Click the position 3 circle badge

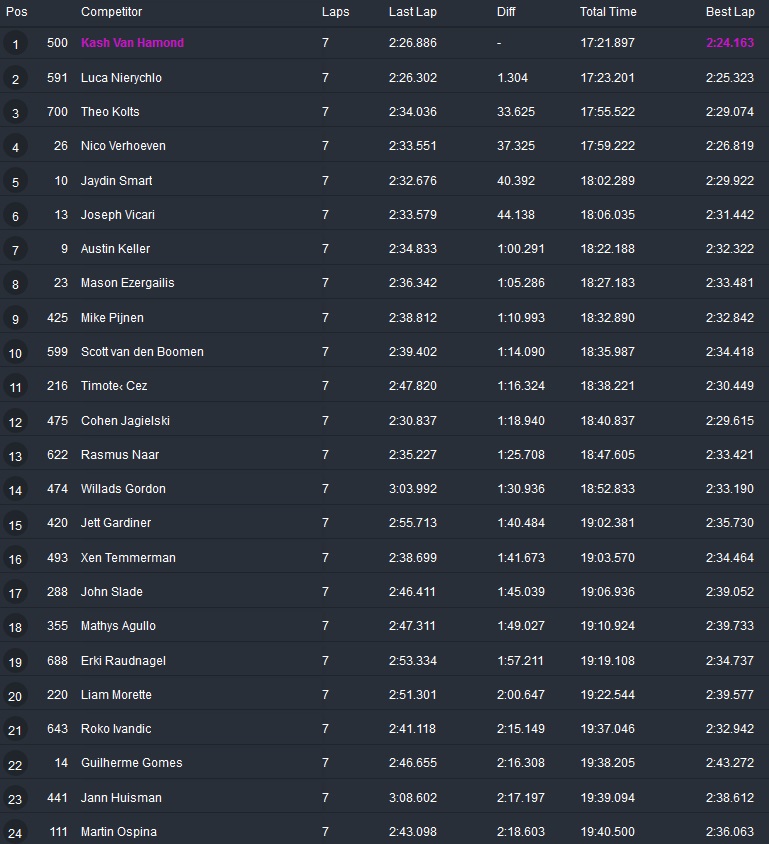16,113
